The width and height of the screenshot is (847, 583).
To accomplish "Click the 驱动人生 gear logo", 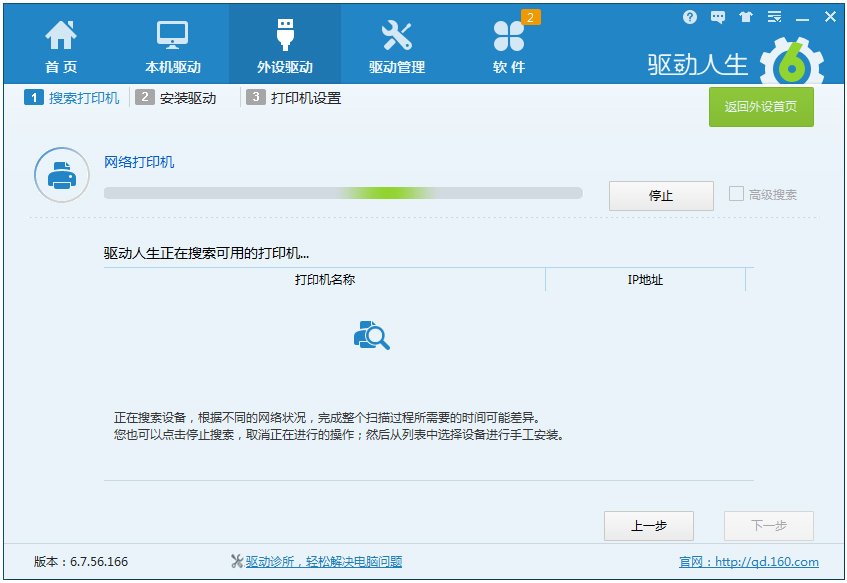I will (791, 63).
